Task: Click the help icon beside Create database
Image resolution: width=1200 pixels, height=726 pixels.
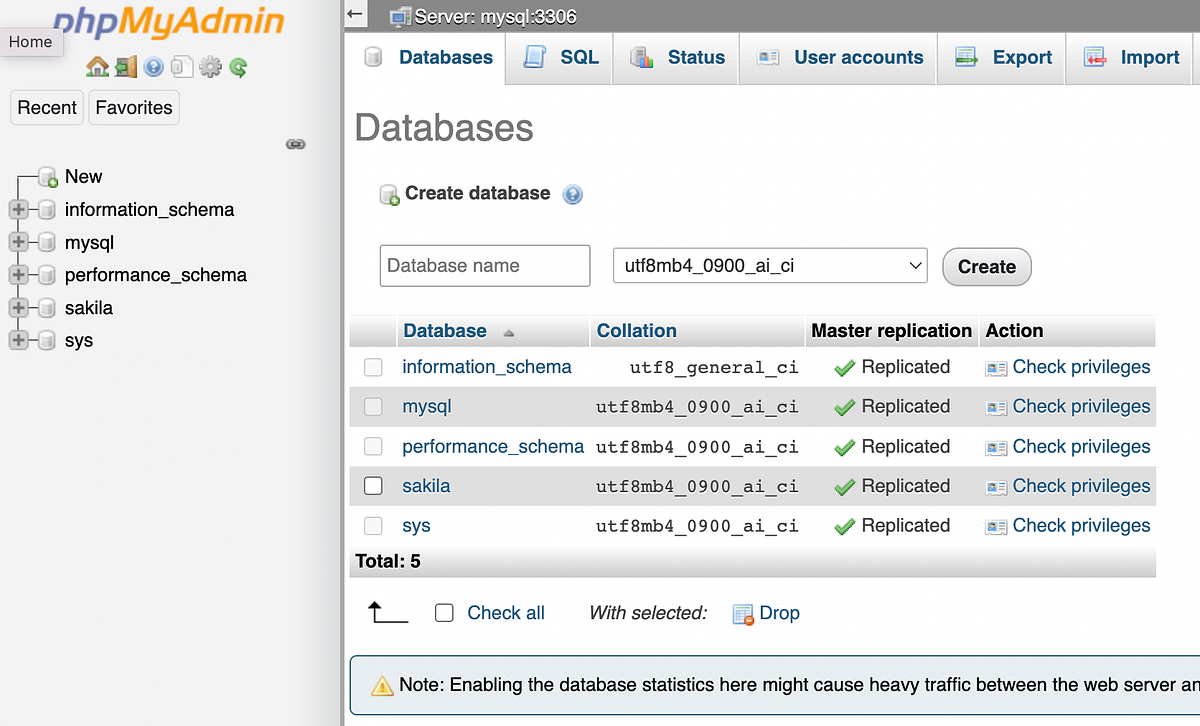Action: (x=572, y=194)
